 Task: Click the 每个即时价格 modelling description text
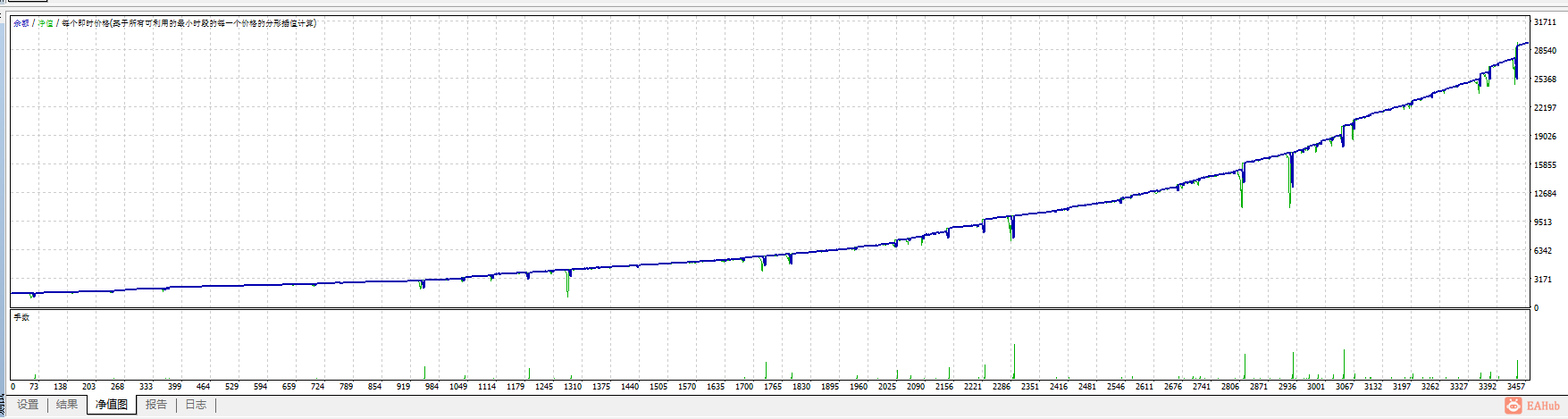(189, 23)
